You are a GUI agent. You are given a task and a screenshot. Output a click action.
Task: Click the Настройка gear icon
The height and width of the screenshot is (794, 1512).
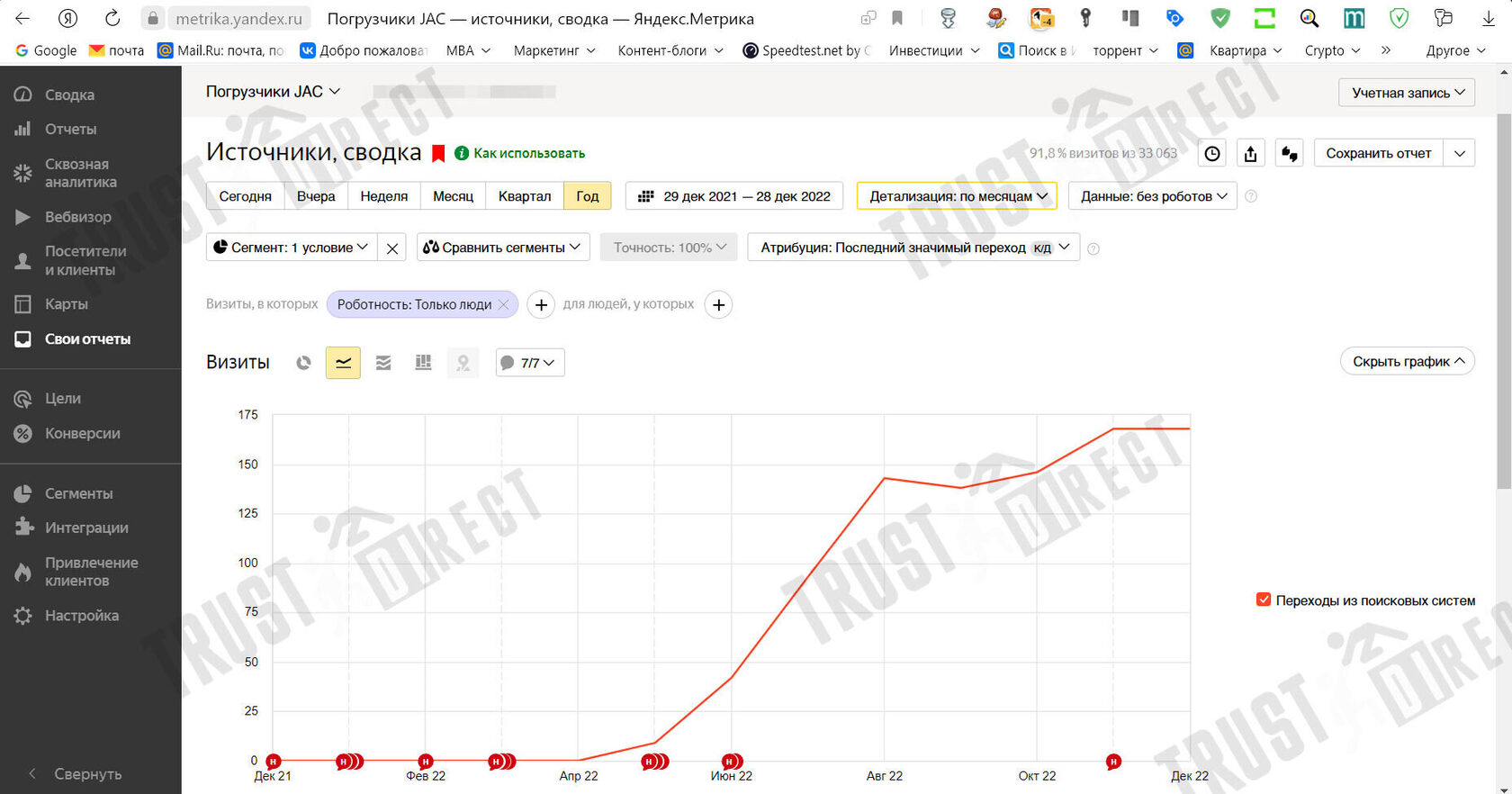click(23, 616)
